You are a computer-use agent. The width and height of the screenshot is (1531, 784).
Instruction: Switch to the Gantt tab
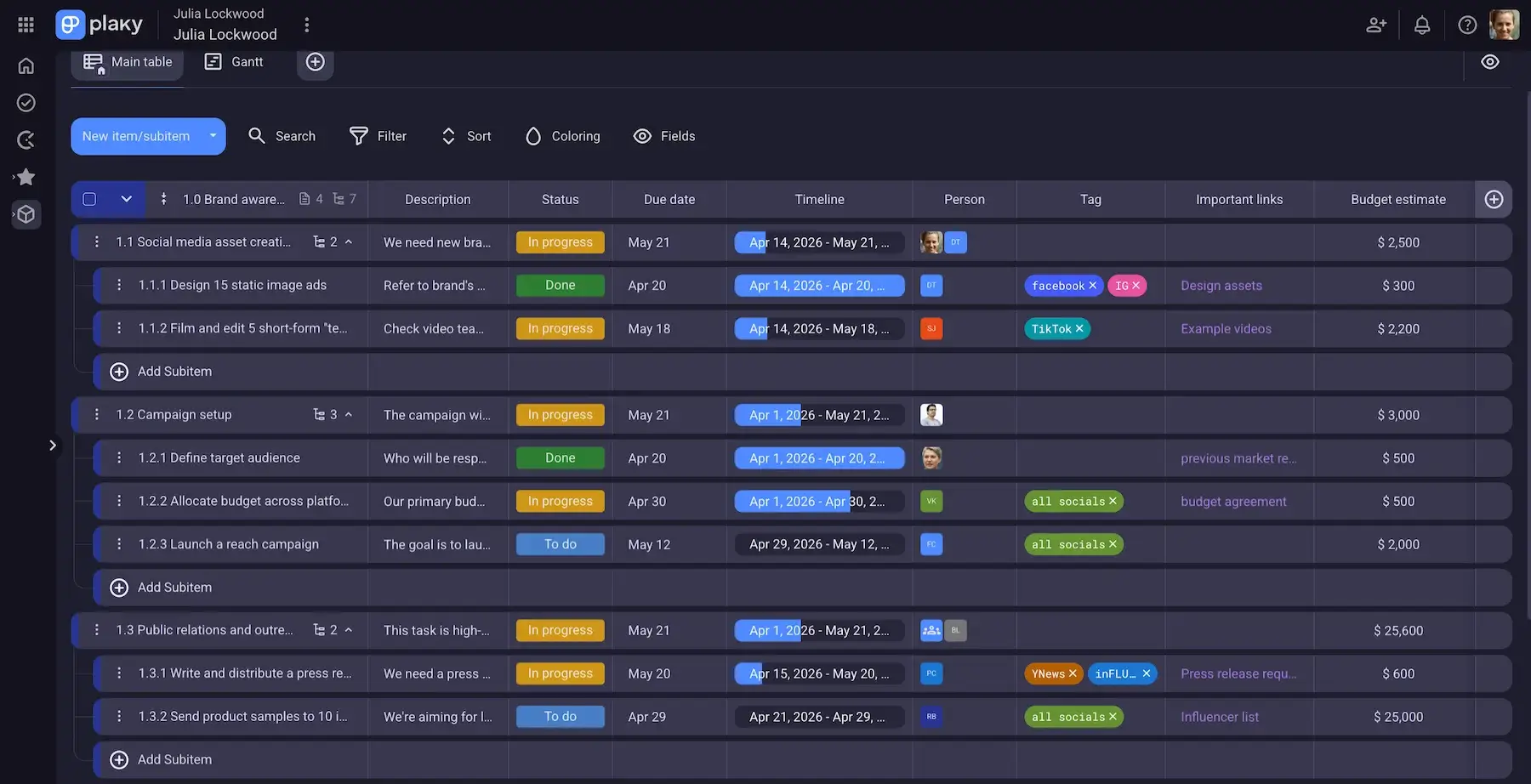point(234,61)
